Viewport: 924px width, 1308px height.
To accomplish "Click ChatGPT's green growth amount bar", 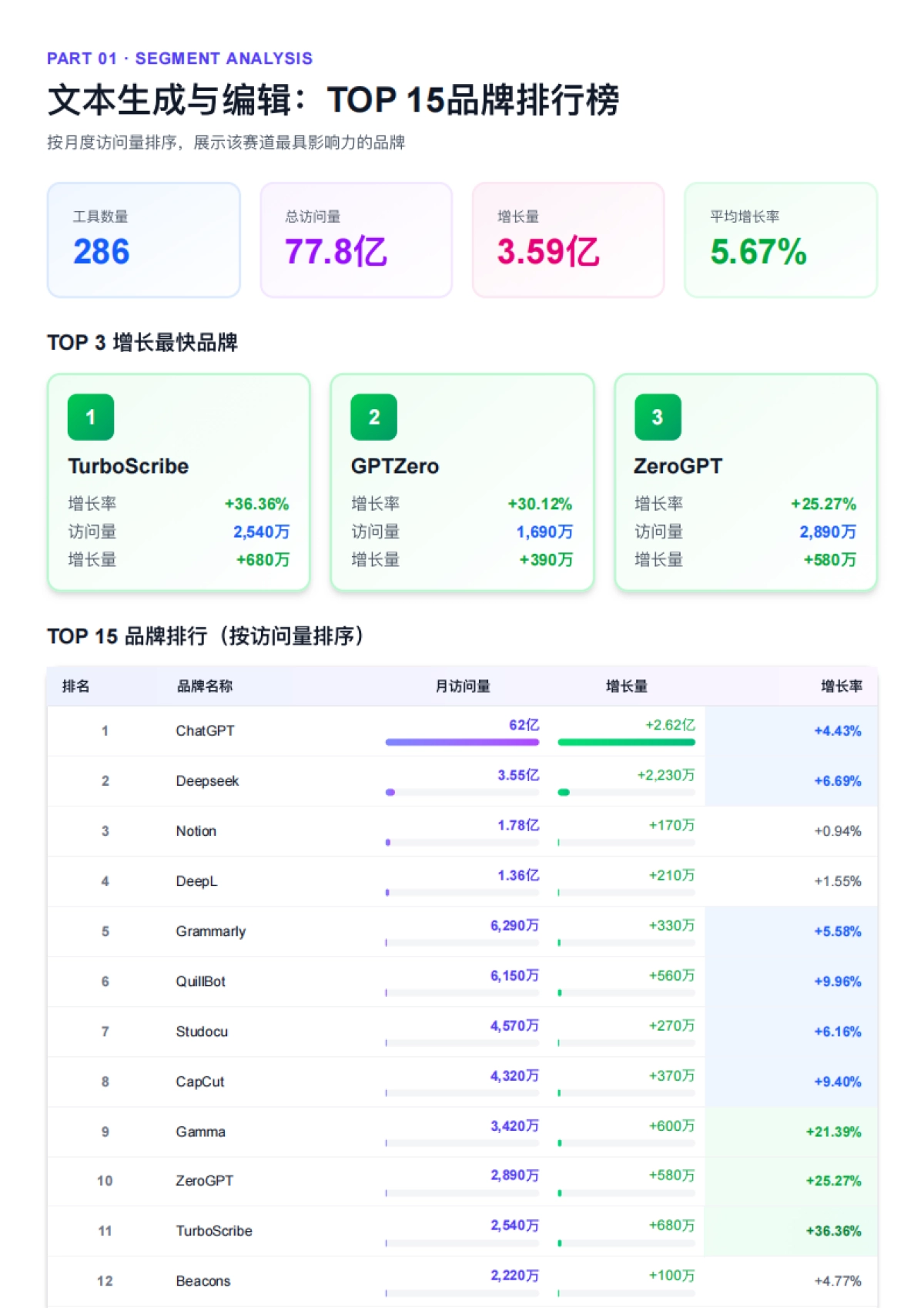I will pos(626,743).
